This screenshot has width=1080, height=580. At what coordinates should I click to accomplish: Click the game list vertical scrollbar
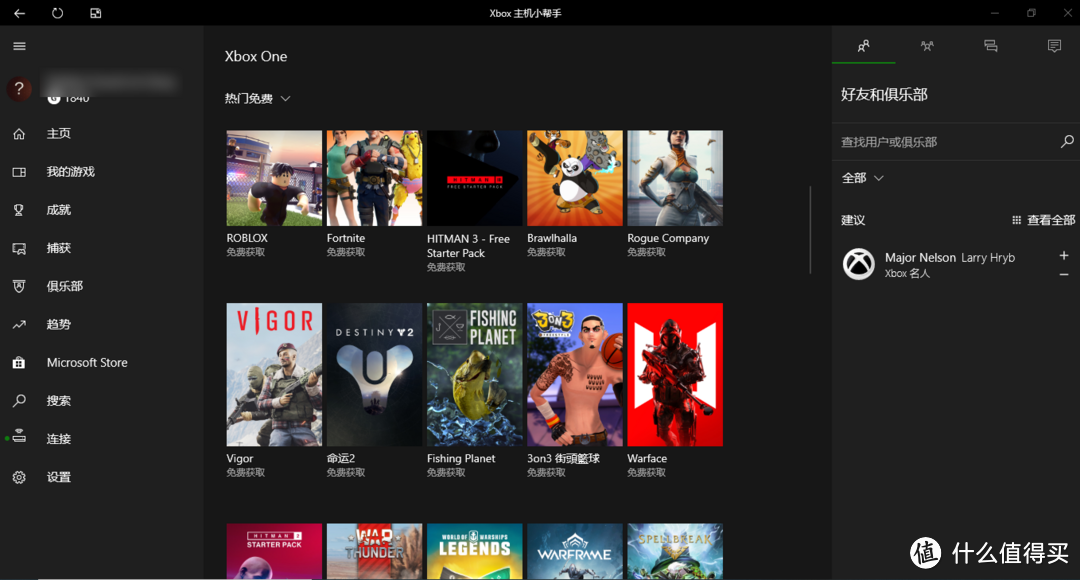tap(811, 229)
